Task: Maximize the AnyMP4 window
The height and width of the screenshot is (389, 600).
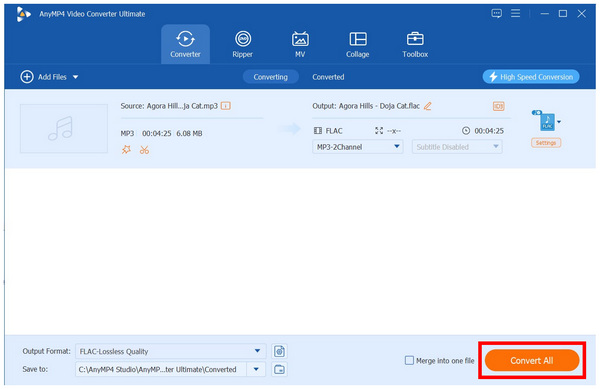Action: (x=563, y=14)
